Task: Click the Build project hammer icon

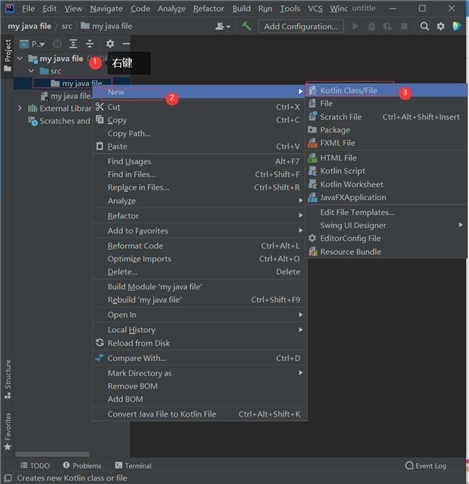Action: (x=246, y=26)
